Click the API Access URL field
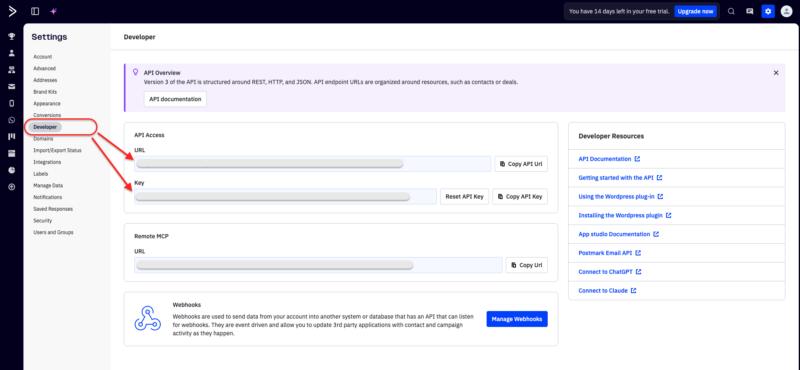Image resolution: width=800 pixels, height=370 pixels. point(312,164)
